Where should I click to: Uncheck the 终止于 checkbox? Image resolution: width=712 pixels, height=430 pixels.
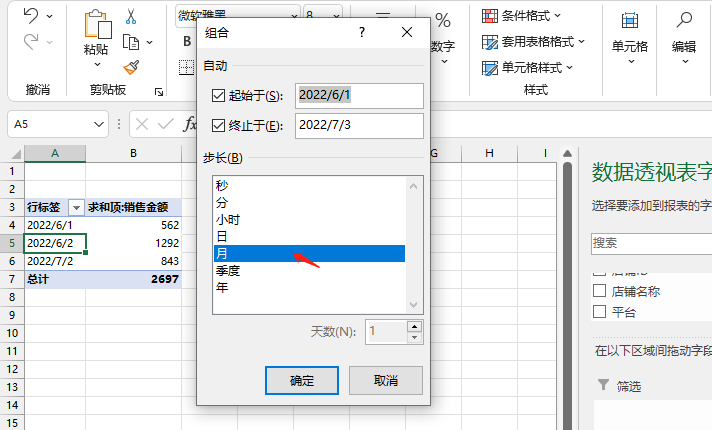tap(218, 125)
